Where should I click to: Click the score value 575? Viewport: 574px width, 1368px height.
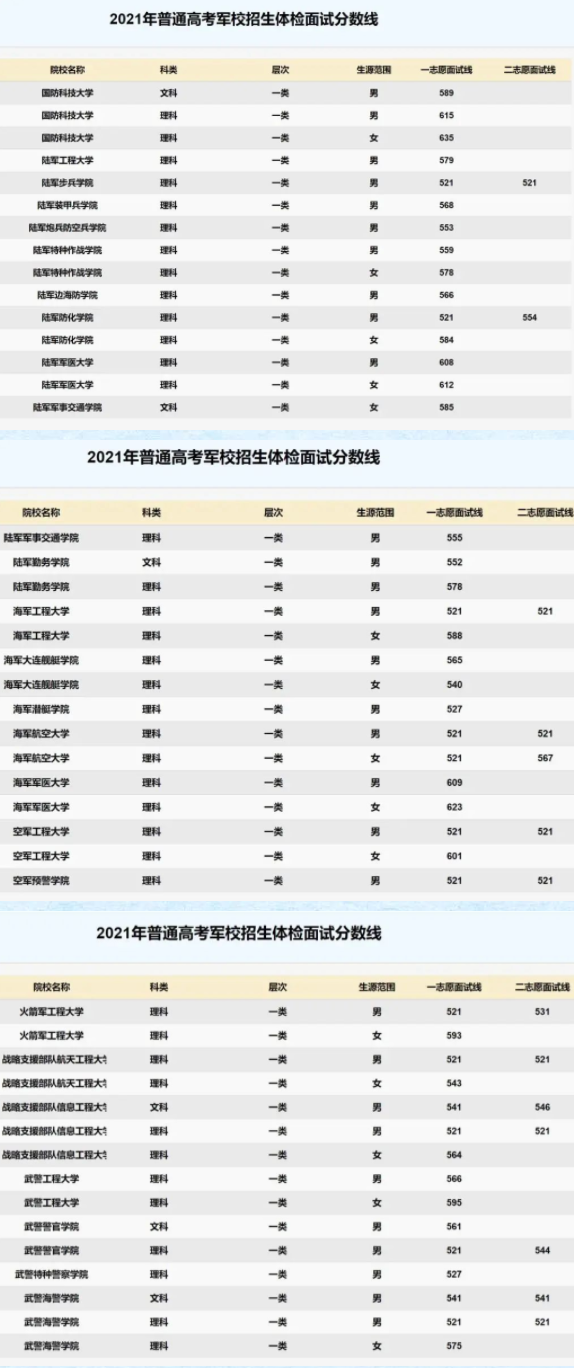coord(454,1346)
